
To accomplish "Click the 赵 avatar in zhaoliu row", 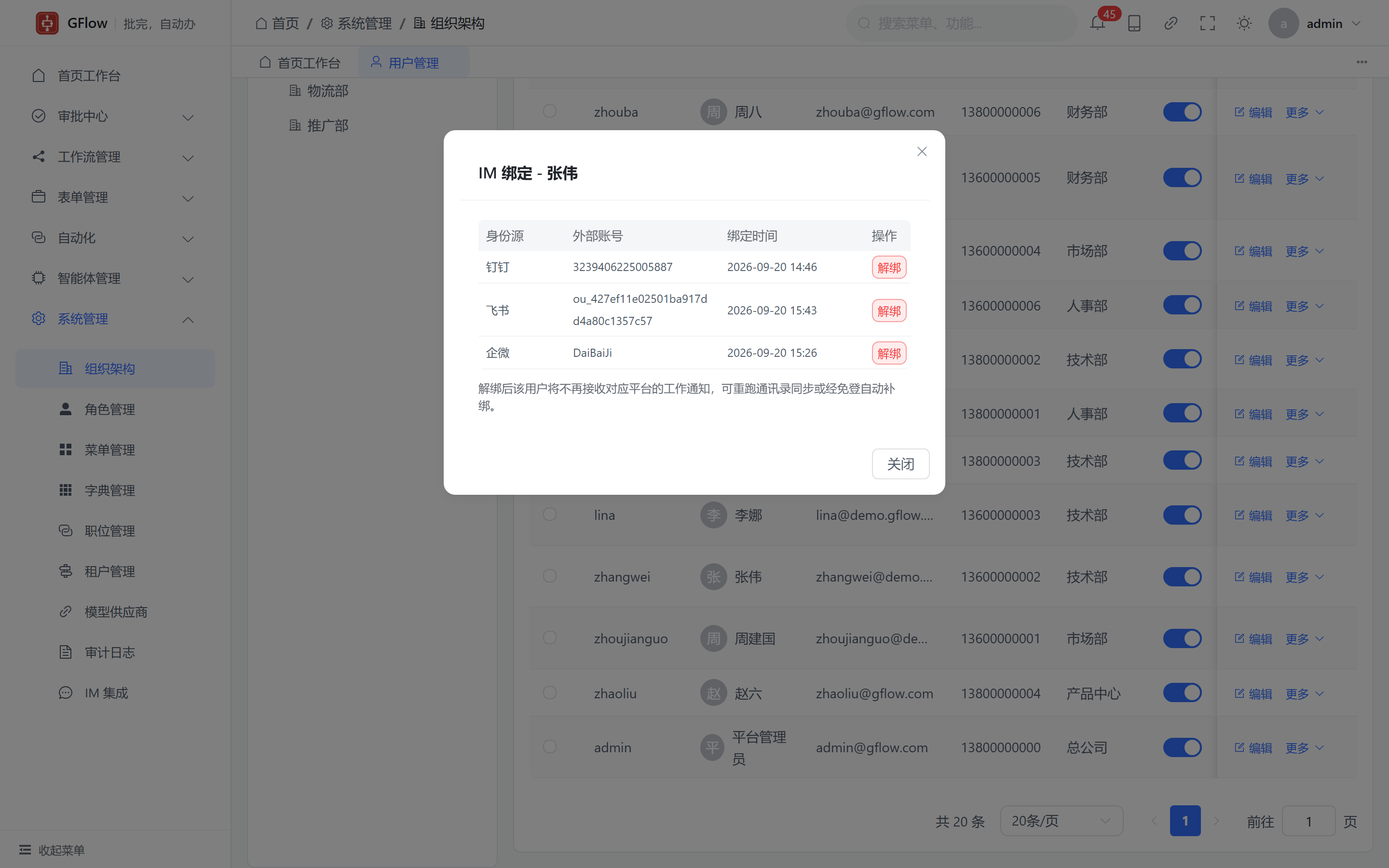I will pyautogui.click(x=713, y=693).
